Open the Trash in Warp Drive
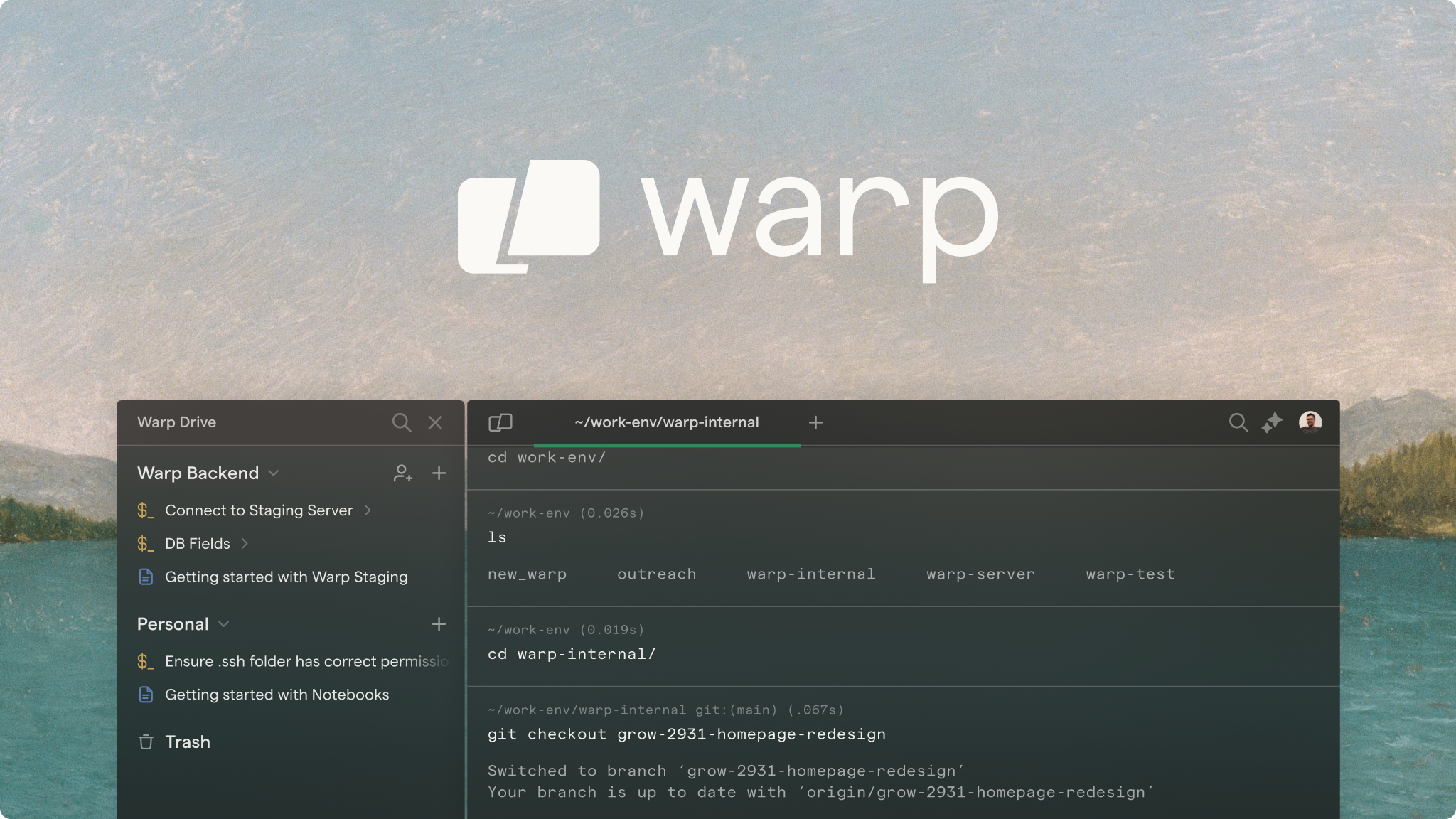 (188, 742)
